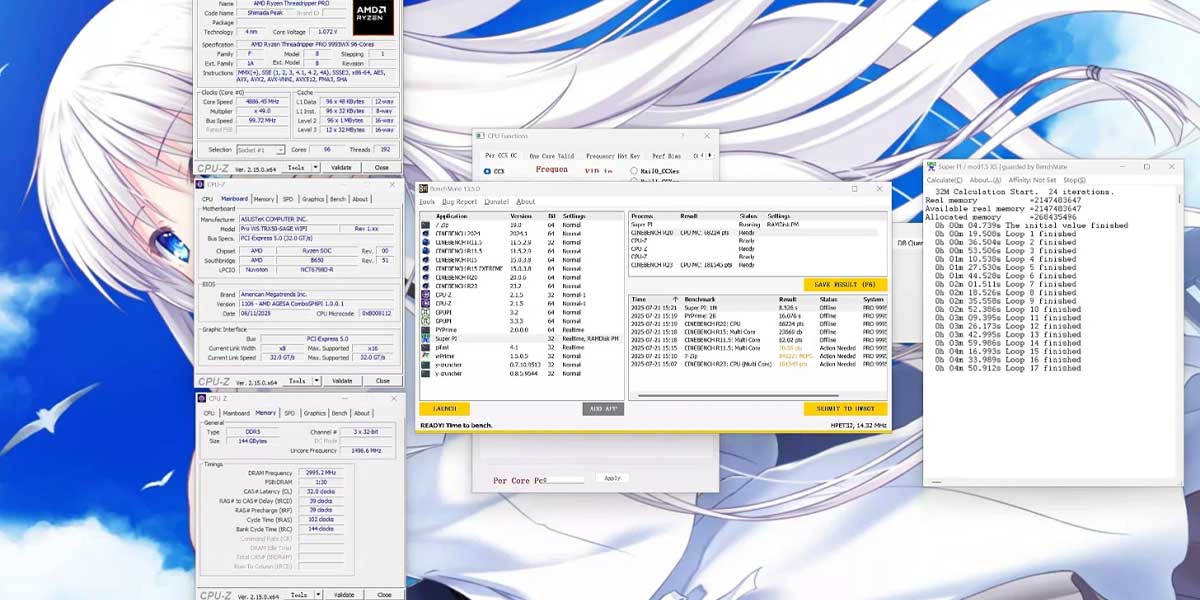
Task: Open the Bug Report menu in BenchMate
Action: tap(460, 202)
